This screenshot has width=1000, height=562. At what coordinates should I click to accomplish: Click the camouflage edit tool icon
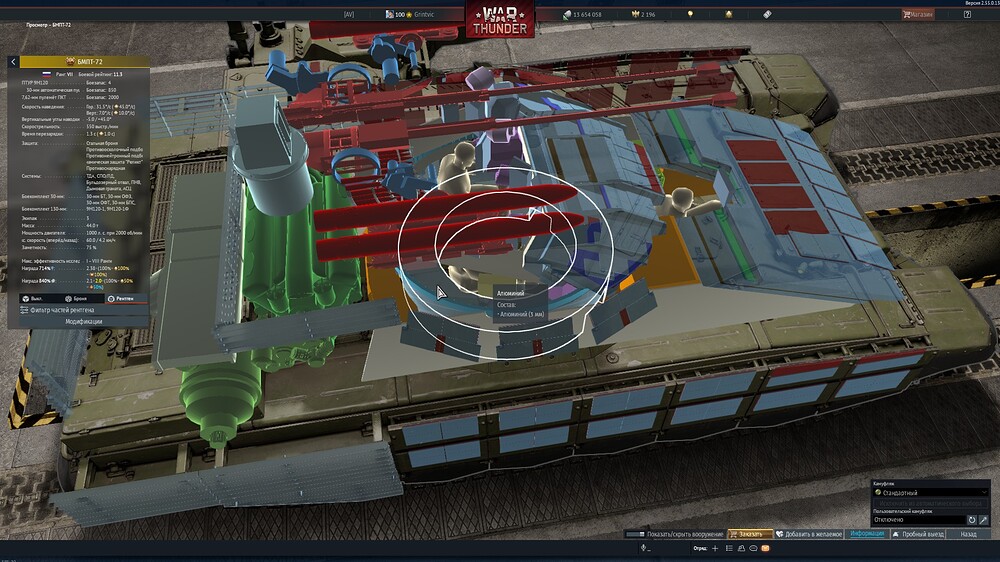tap(984, 520)
